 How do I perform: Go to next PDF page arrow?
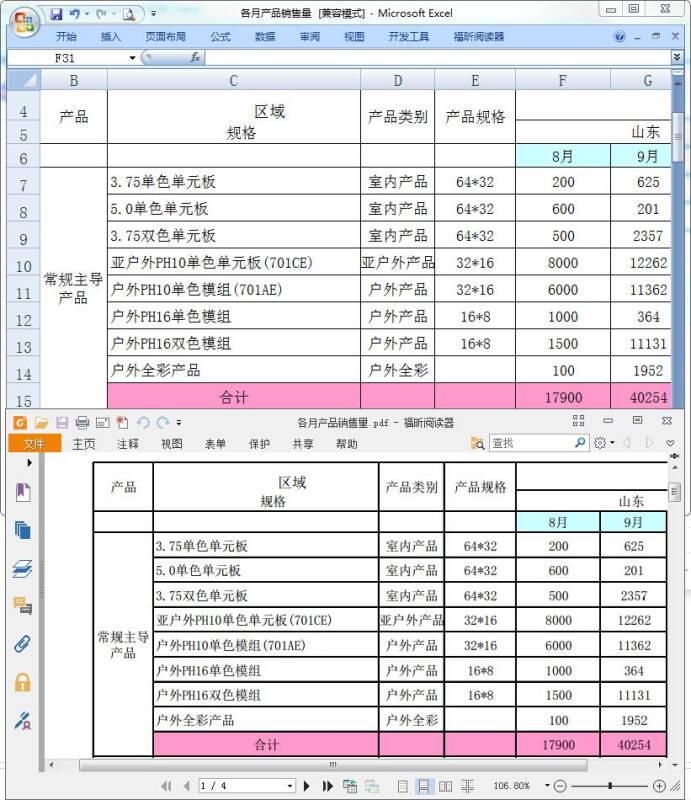coord(307,786)
